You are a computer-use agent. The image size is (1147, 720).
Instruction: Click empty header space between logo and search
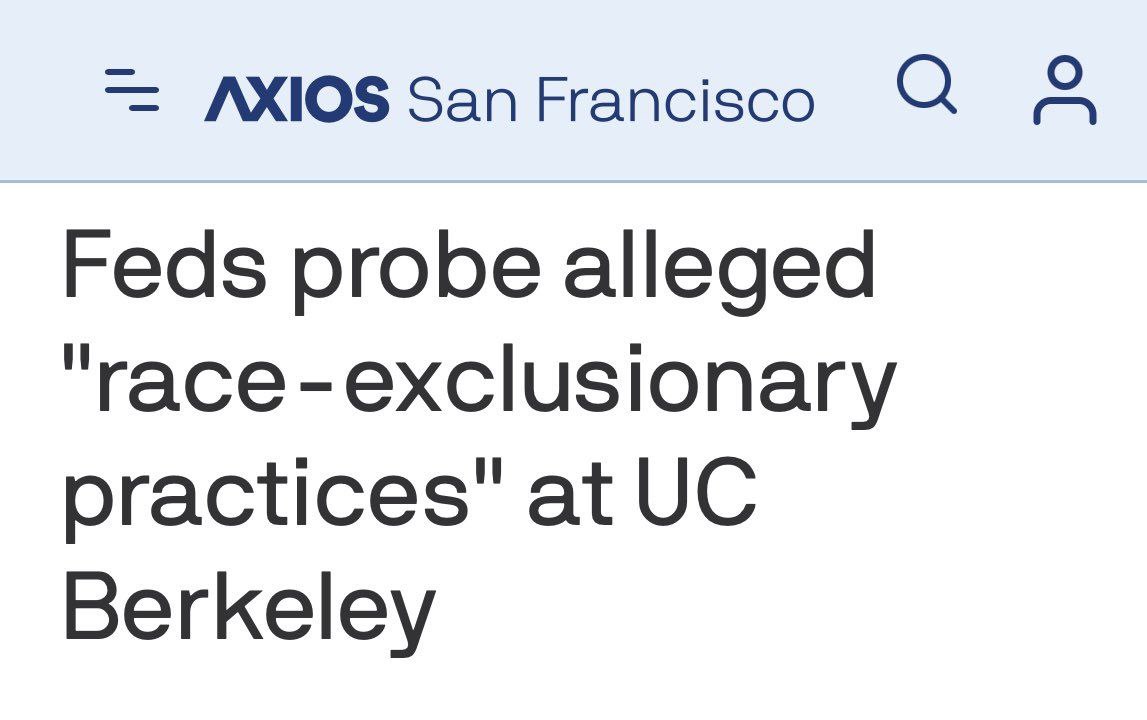(854, 90)
